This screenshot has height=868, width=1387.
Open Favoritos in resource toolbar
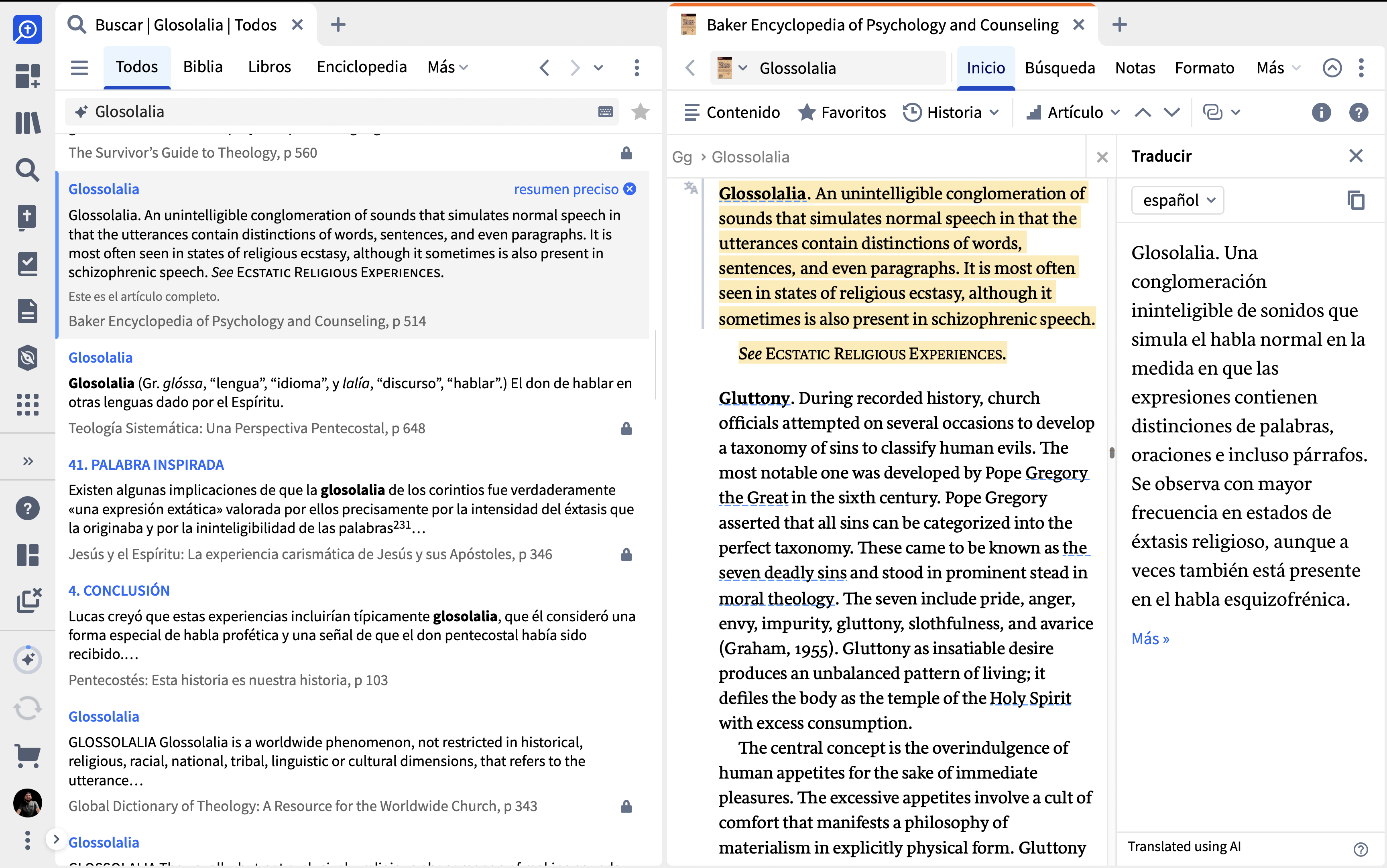click(x=841, y=112)
